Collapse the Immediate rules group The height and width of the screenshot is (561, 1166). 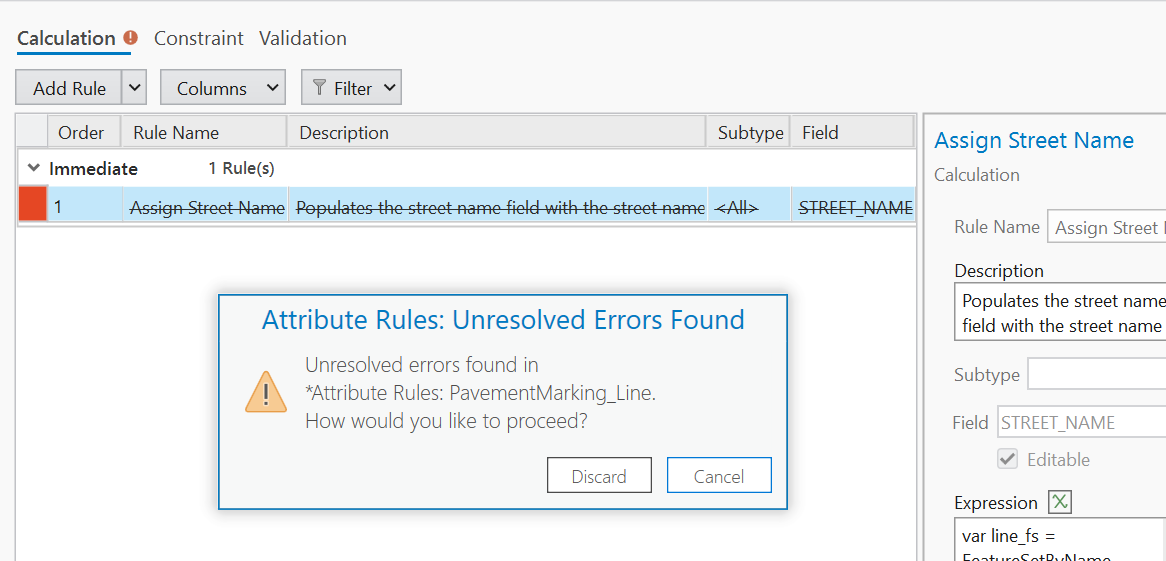point(34,169)
